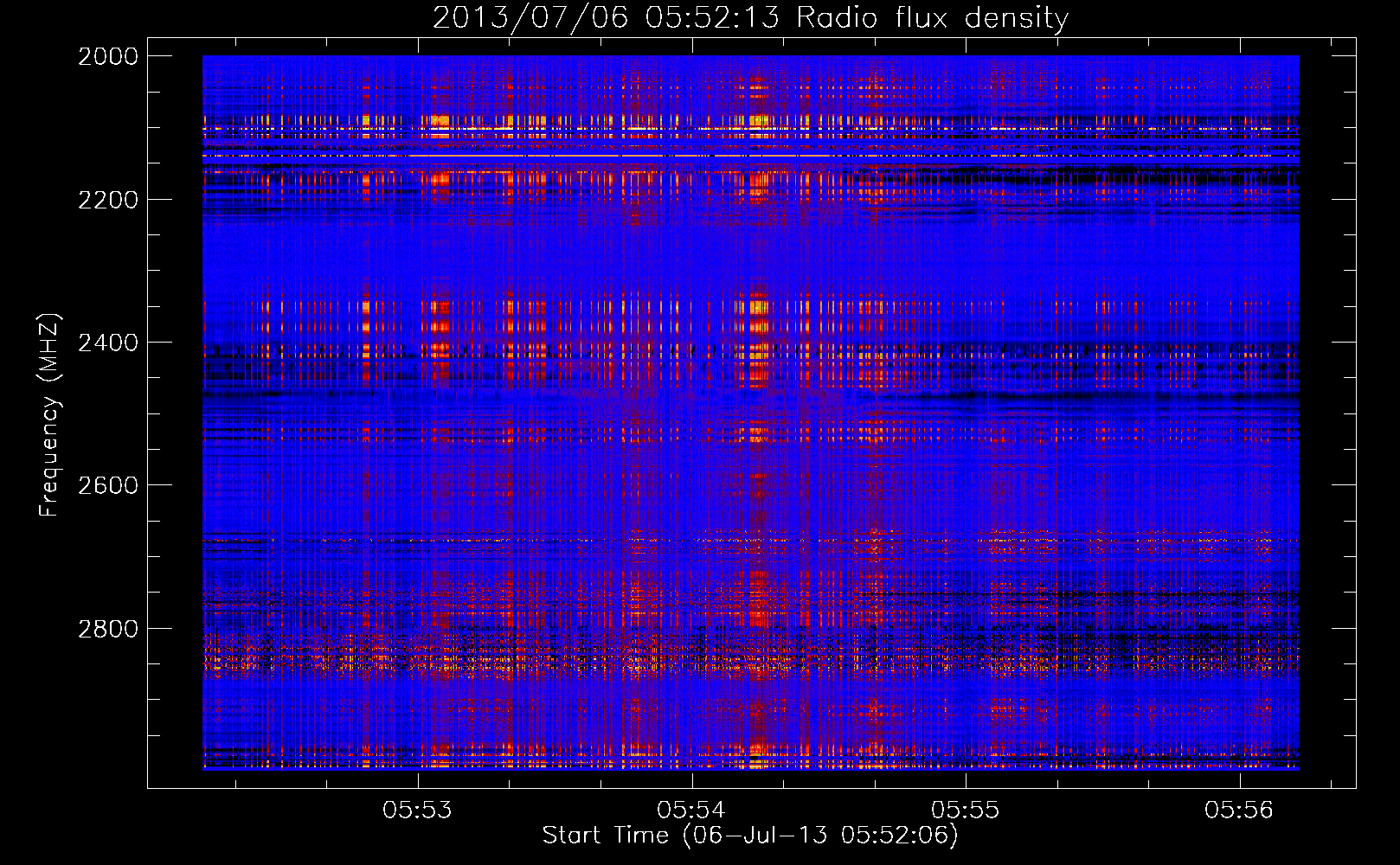Click the 2200 frequency tick label
The width and height of the screenshot is (1400, 865).
[x=108, y=200]
